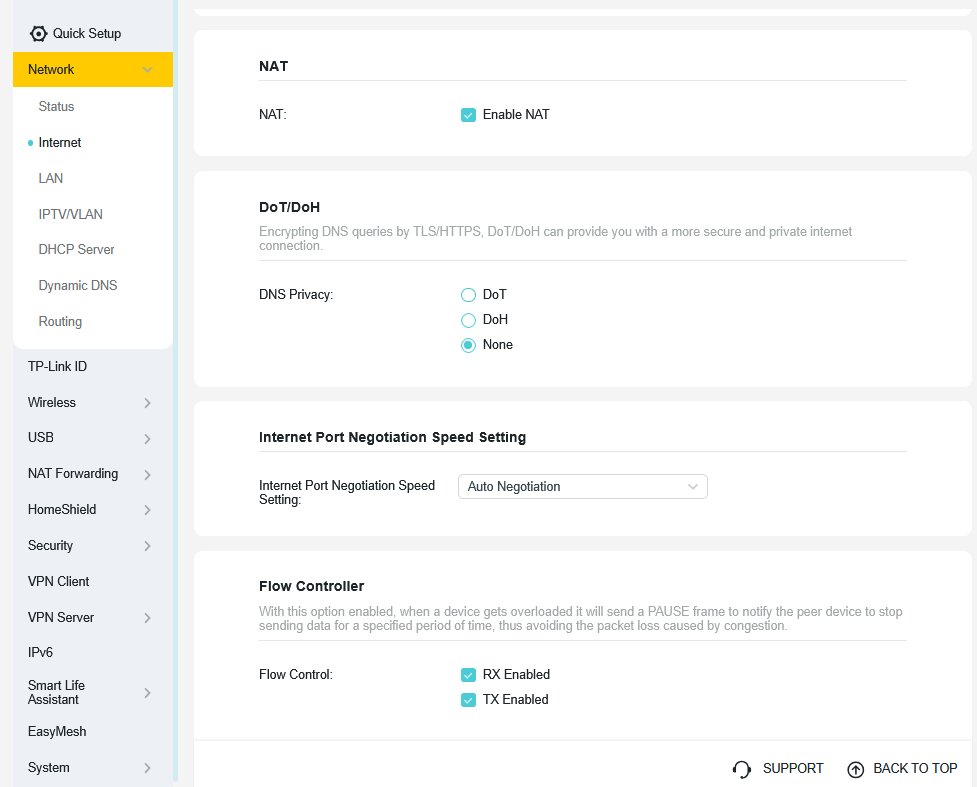
Task: Click the Back to Top arrow icon
Action: pos(855,769)
